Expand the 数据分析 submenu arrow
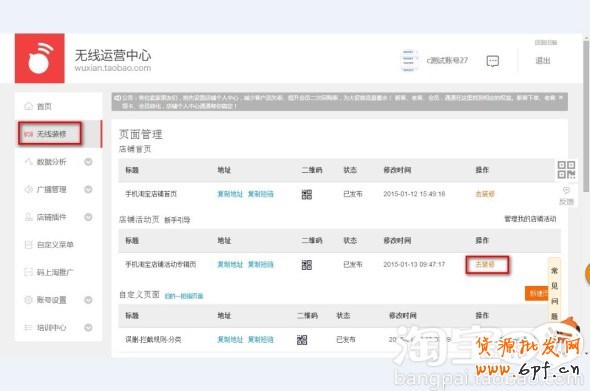Image resolution: width=590 pixels, height=391 pixels. click(x=88, y=162)
